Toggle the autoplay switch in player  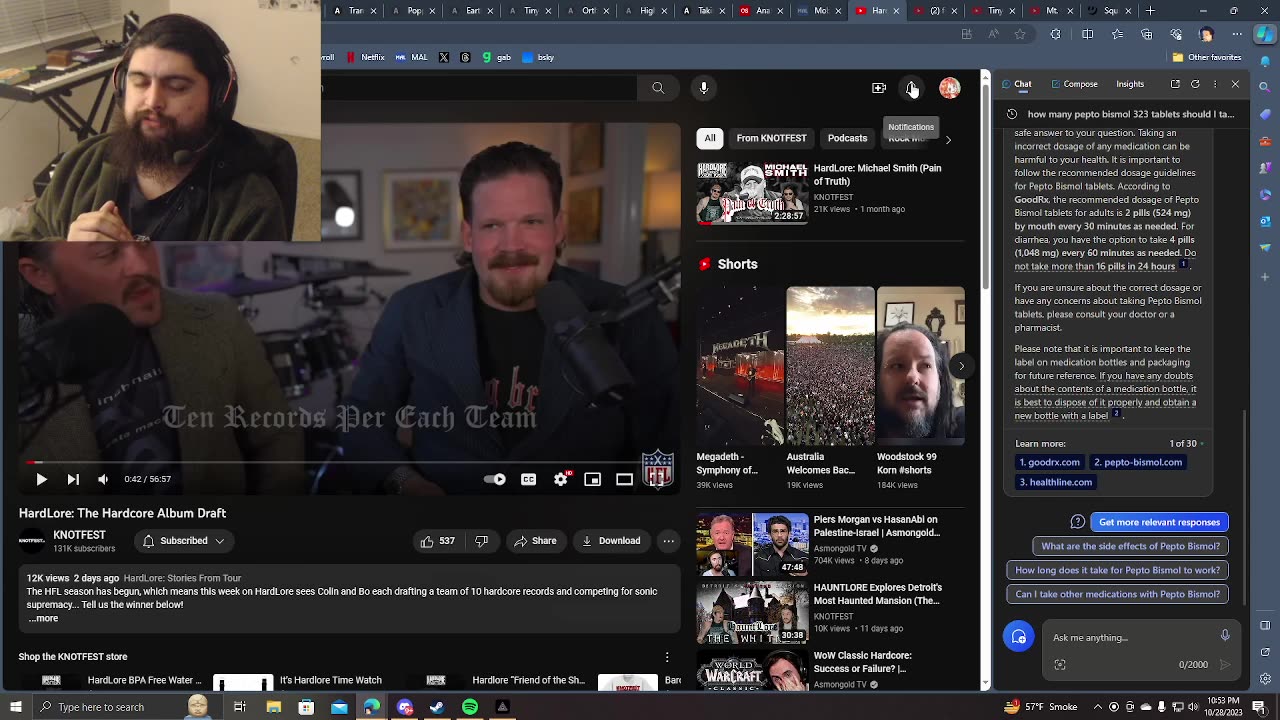click(x=495, y=480)
